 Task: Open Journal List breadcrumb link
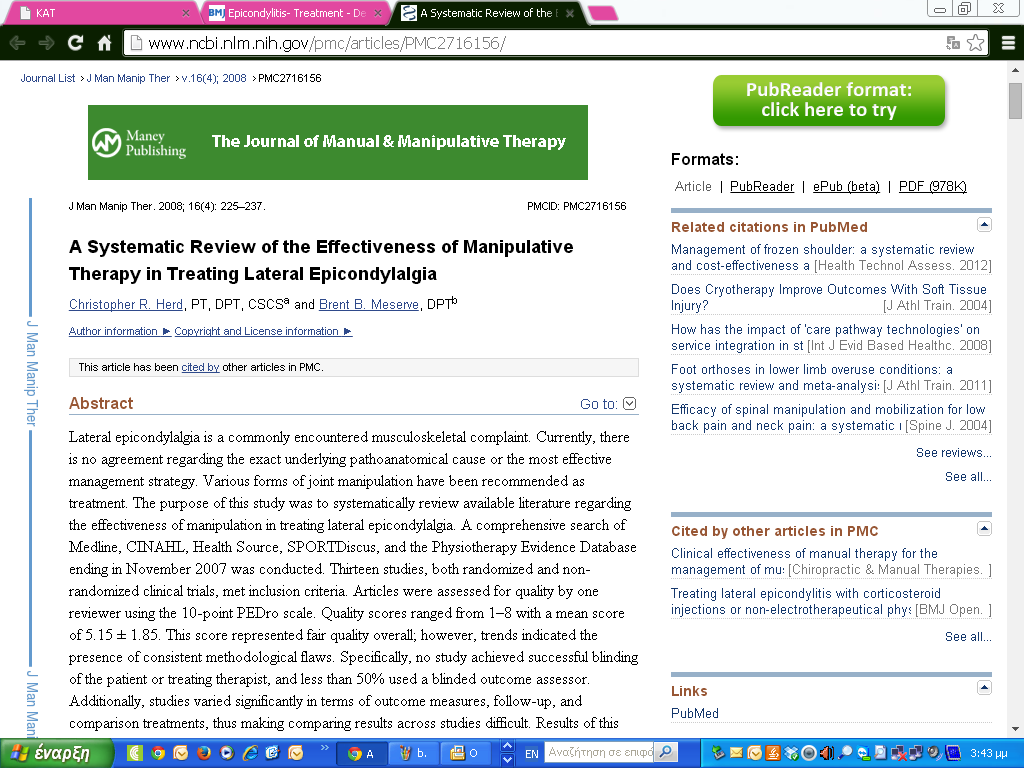[48, 78]
